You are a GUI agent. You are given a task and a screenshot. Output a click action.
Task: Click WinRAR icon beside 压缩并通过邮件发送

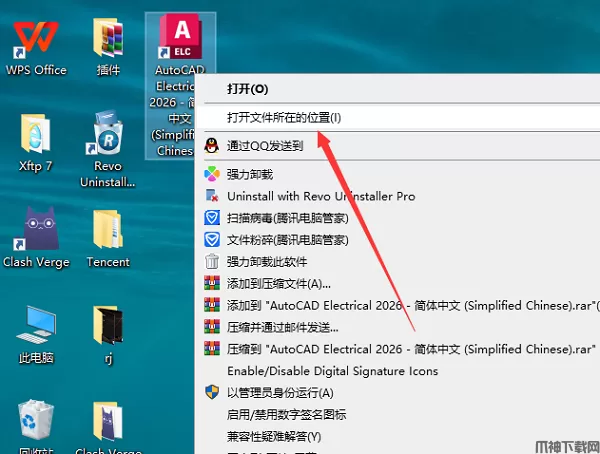tap(212, 327)
